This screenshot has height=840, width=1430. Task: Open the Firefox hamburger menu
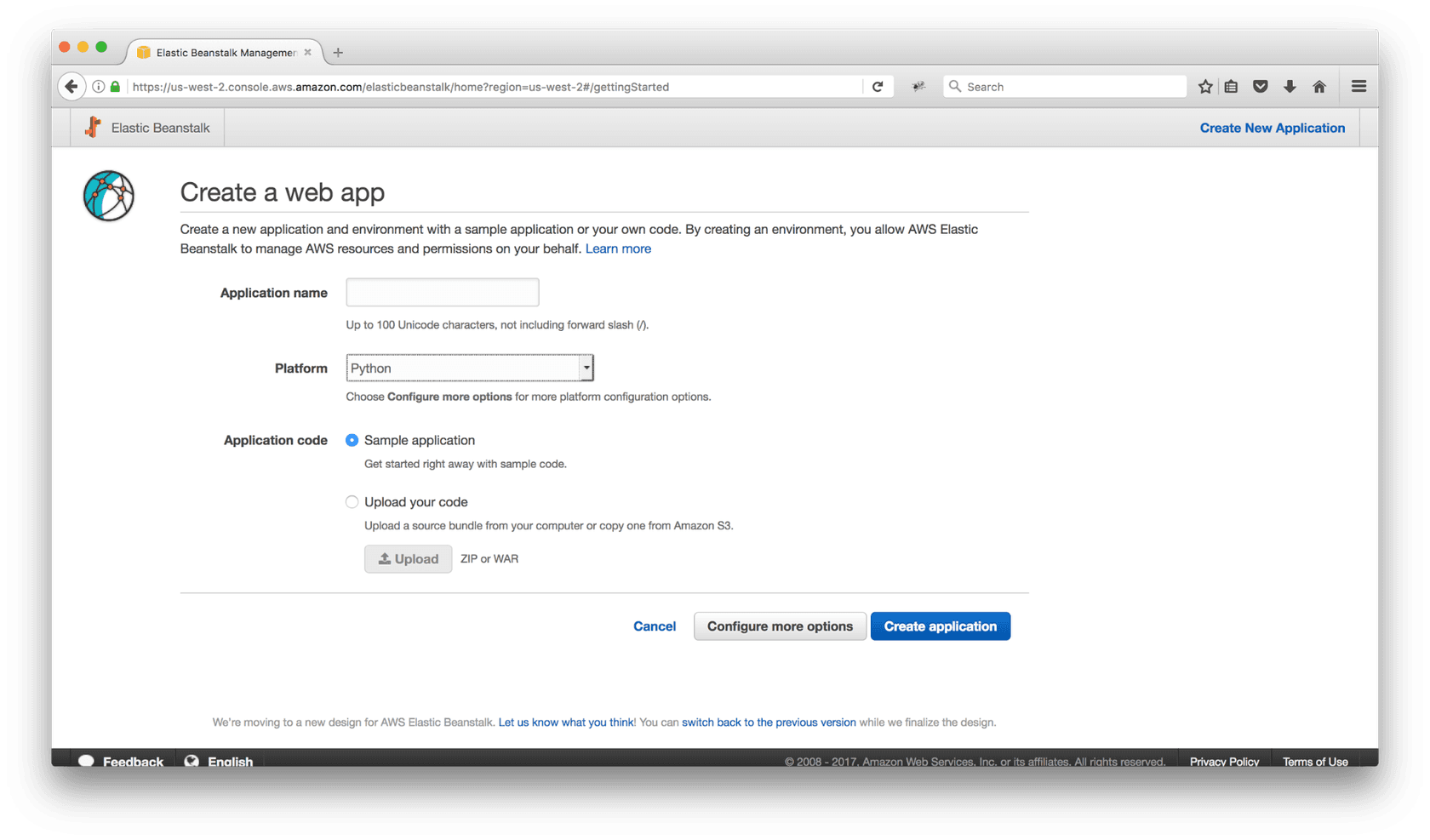(x=1358, y=87)
